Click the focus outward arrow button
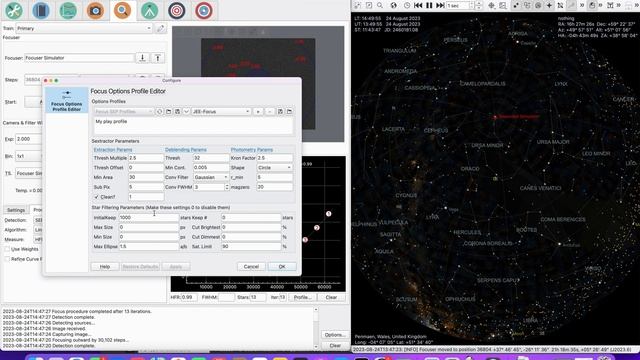This screenshot has height=360, width=640. point(158,58)
